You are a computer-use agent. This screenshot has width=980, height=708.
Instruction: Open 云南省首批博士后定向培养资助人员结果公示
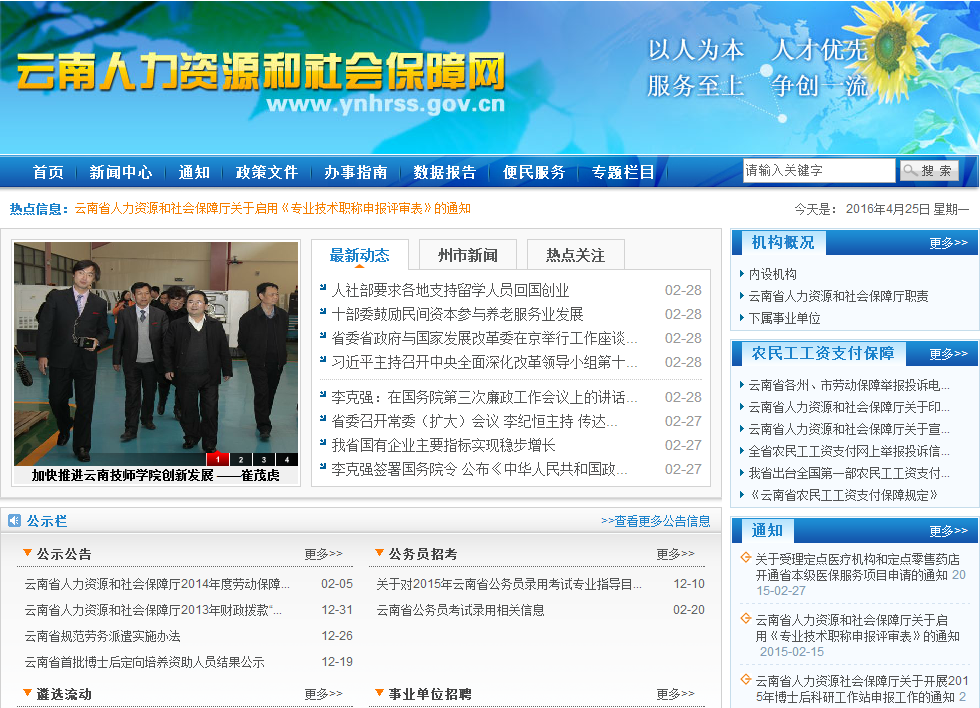(144, 661)
